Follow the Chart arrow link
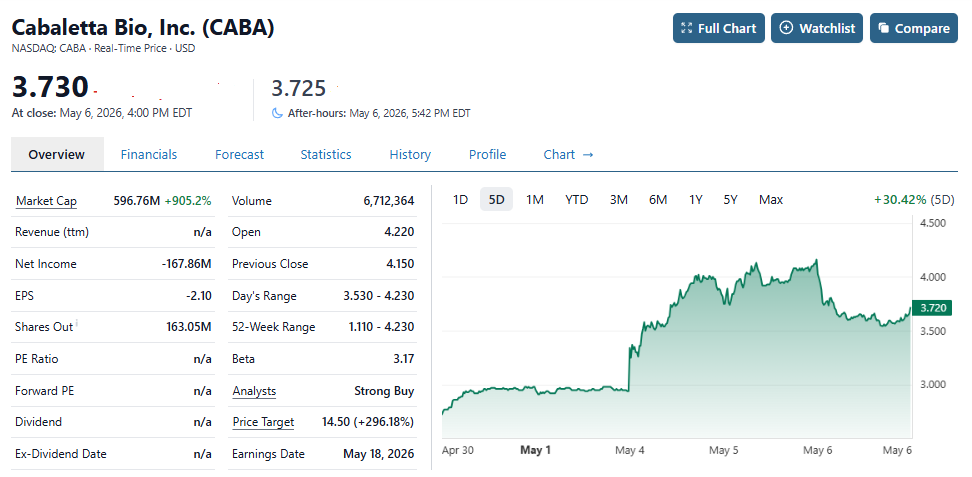 568,154
